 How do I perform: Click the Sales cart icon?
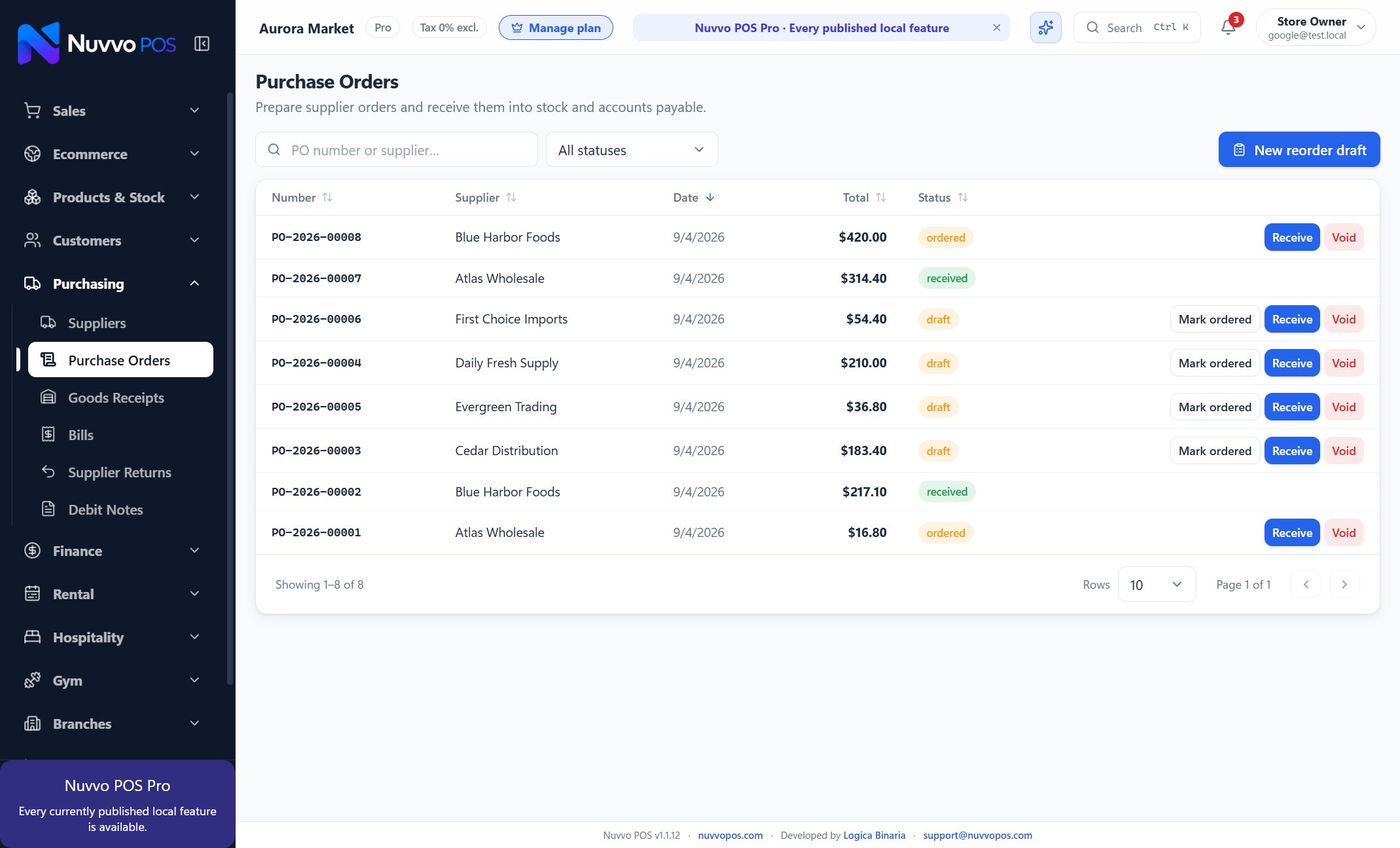pyautogui.click(x=32, y=111)
